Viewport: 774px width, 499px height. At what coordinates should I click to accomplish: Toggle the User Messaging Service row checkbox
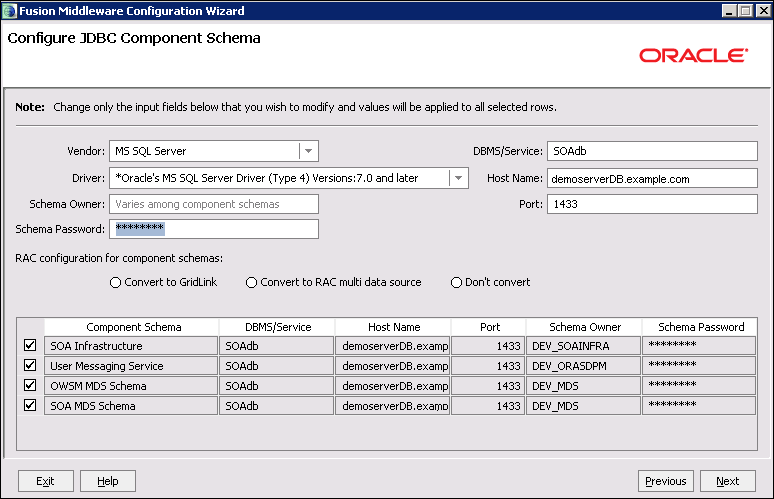[x=30, y=365]
